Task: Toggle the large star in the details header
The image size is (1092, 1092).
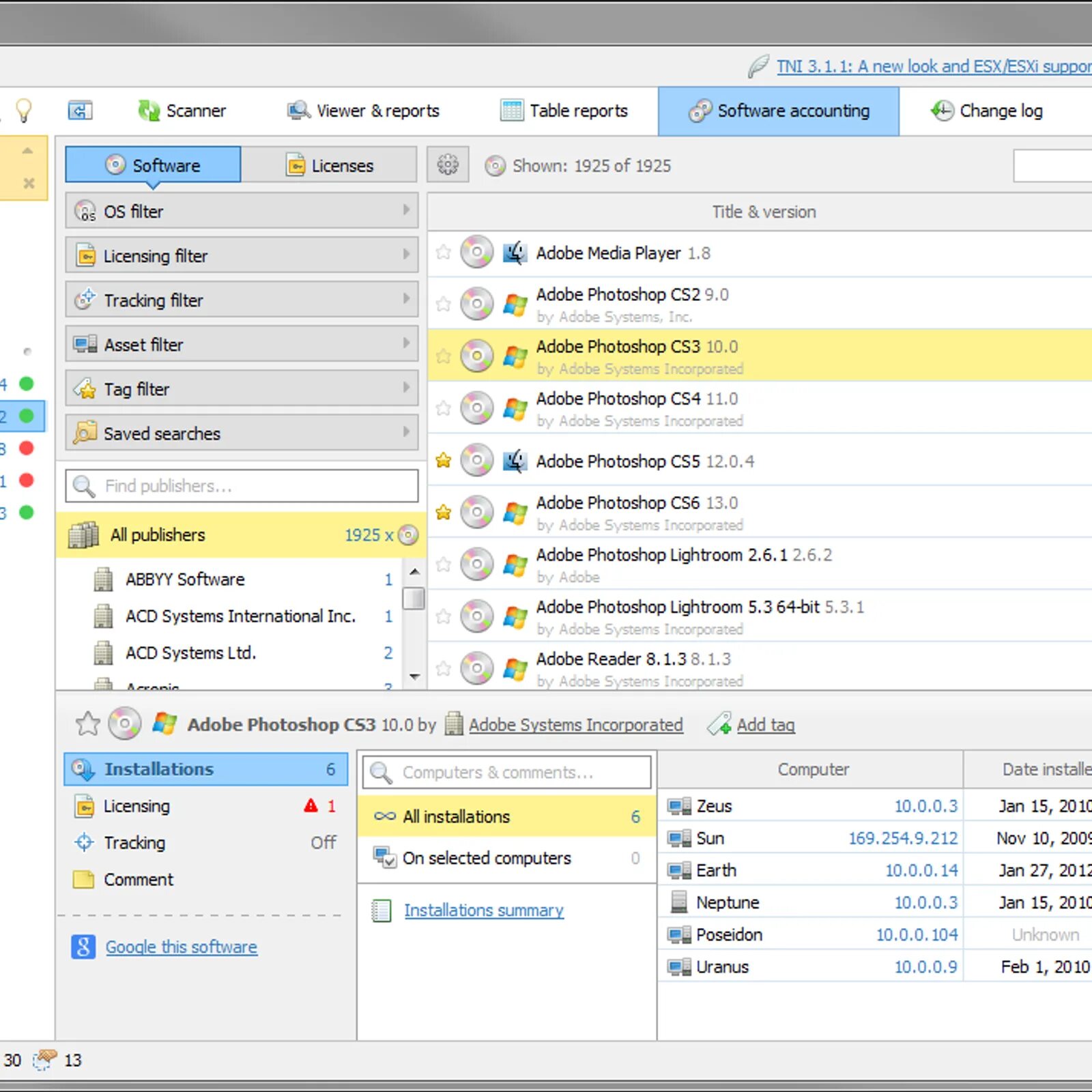Action: (88, 723)
